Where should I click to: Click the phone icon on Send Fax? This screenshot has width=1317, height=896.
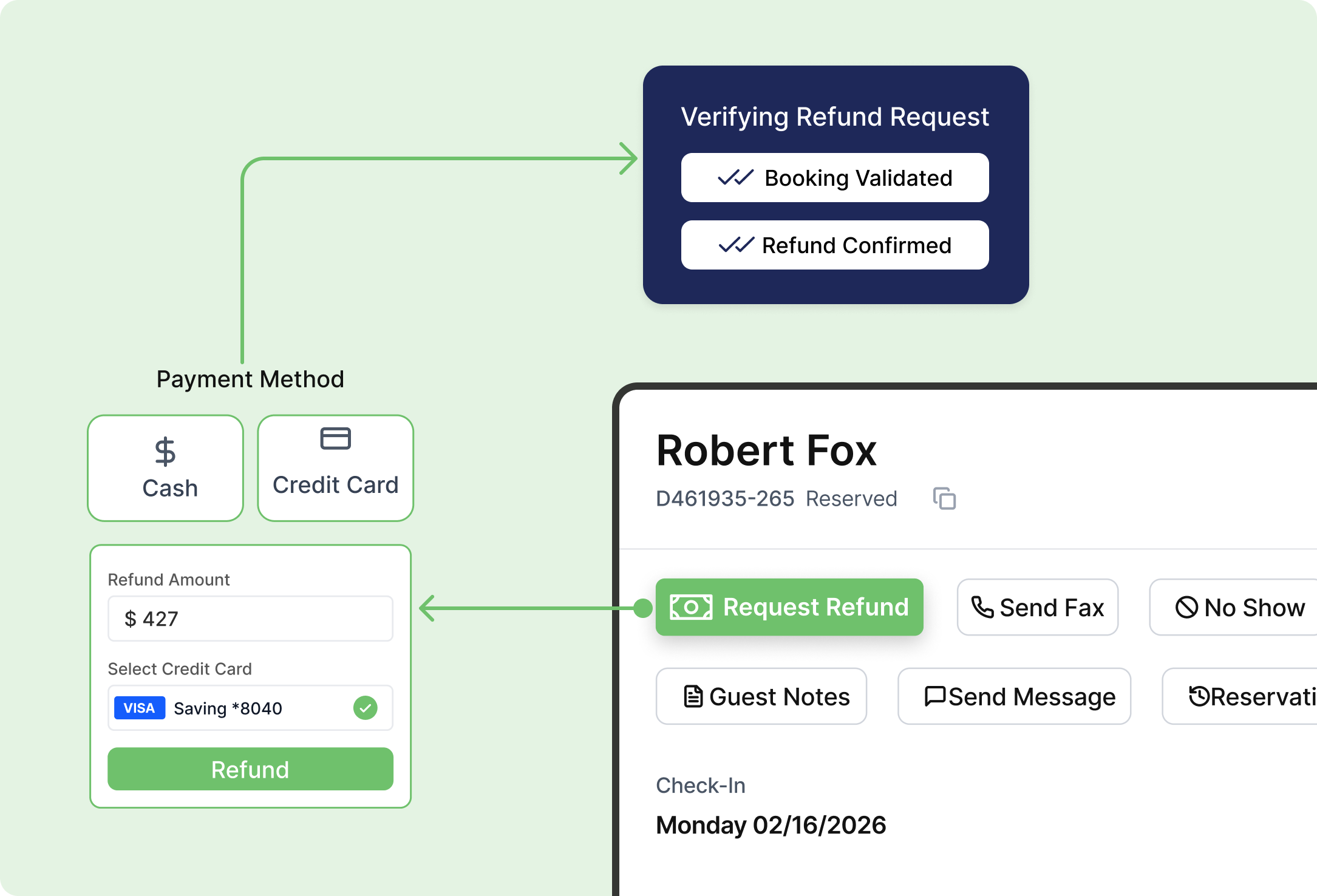982,607
